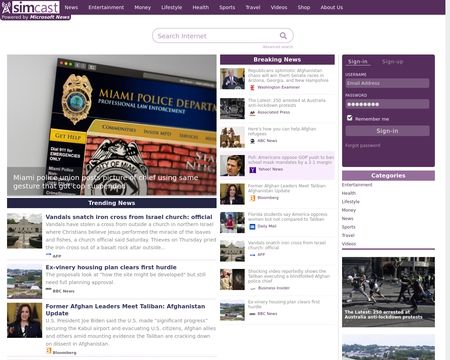Click Former Afghan Leaders thumbnail in Trending News
The width and height of the screenshot is (450, 360).
click(x=24, y=320)
